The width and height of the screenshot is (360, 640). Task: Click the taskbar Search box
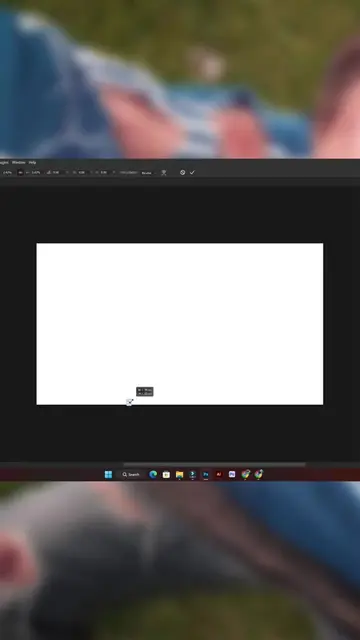131,474
